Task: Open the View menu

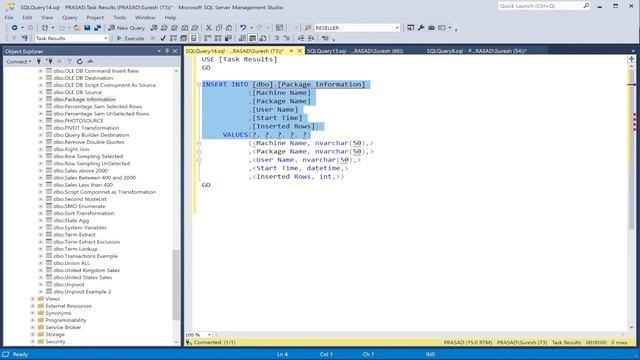Action: (47, 18)
